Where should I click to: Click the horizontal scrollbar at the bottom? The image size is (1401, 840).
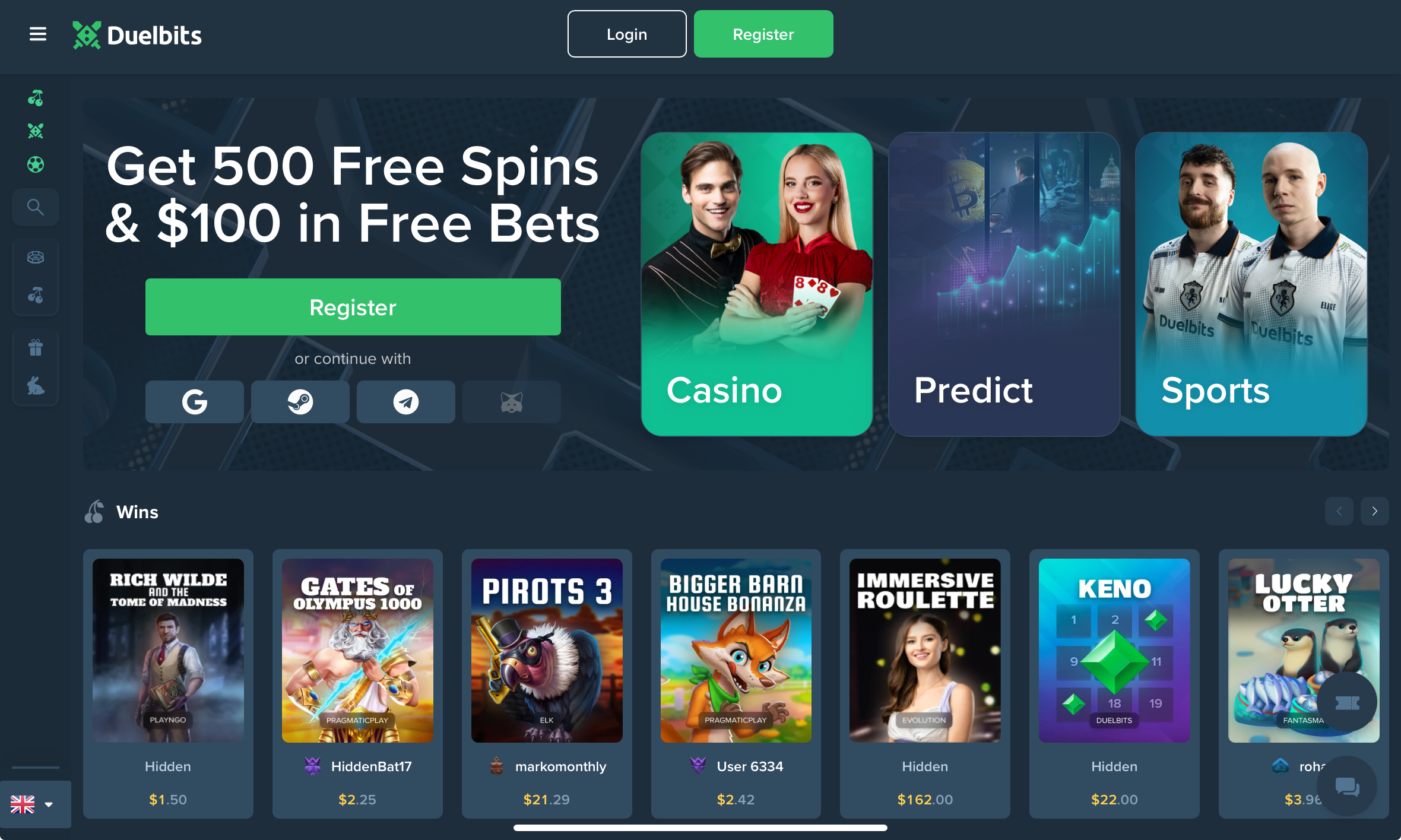click(700, 828)
